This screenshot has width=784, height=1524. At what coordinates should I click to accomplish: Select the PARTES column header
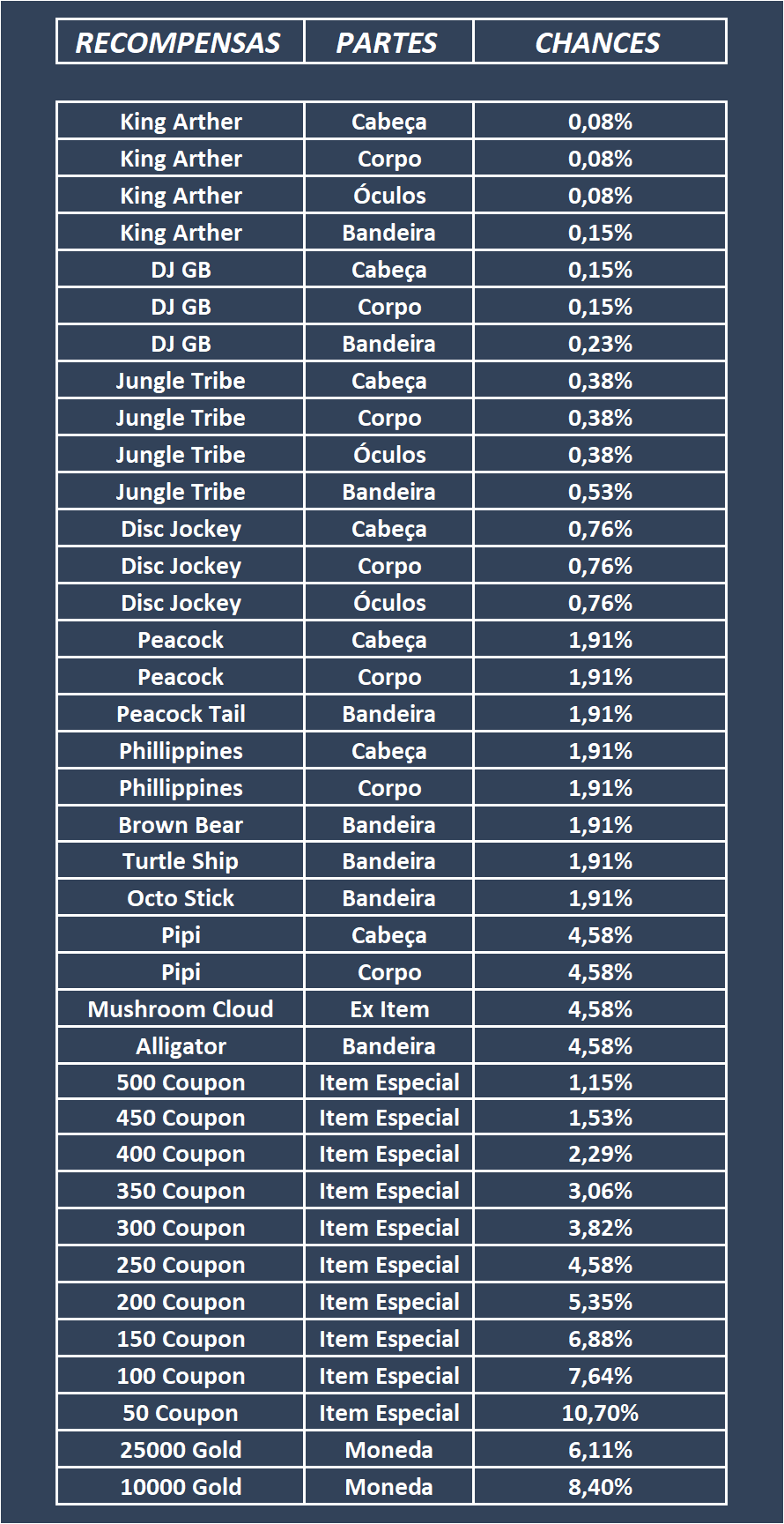pyautogui.click(x=388, y=42)
